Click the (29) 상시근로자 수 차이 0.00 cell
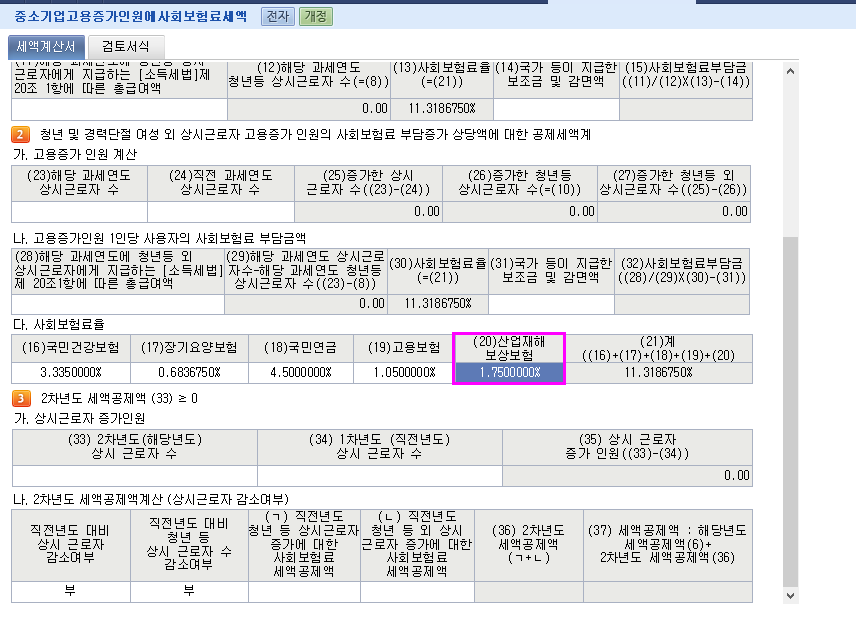This screenshot has height=632, width=856. tap(306, 304)
